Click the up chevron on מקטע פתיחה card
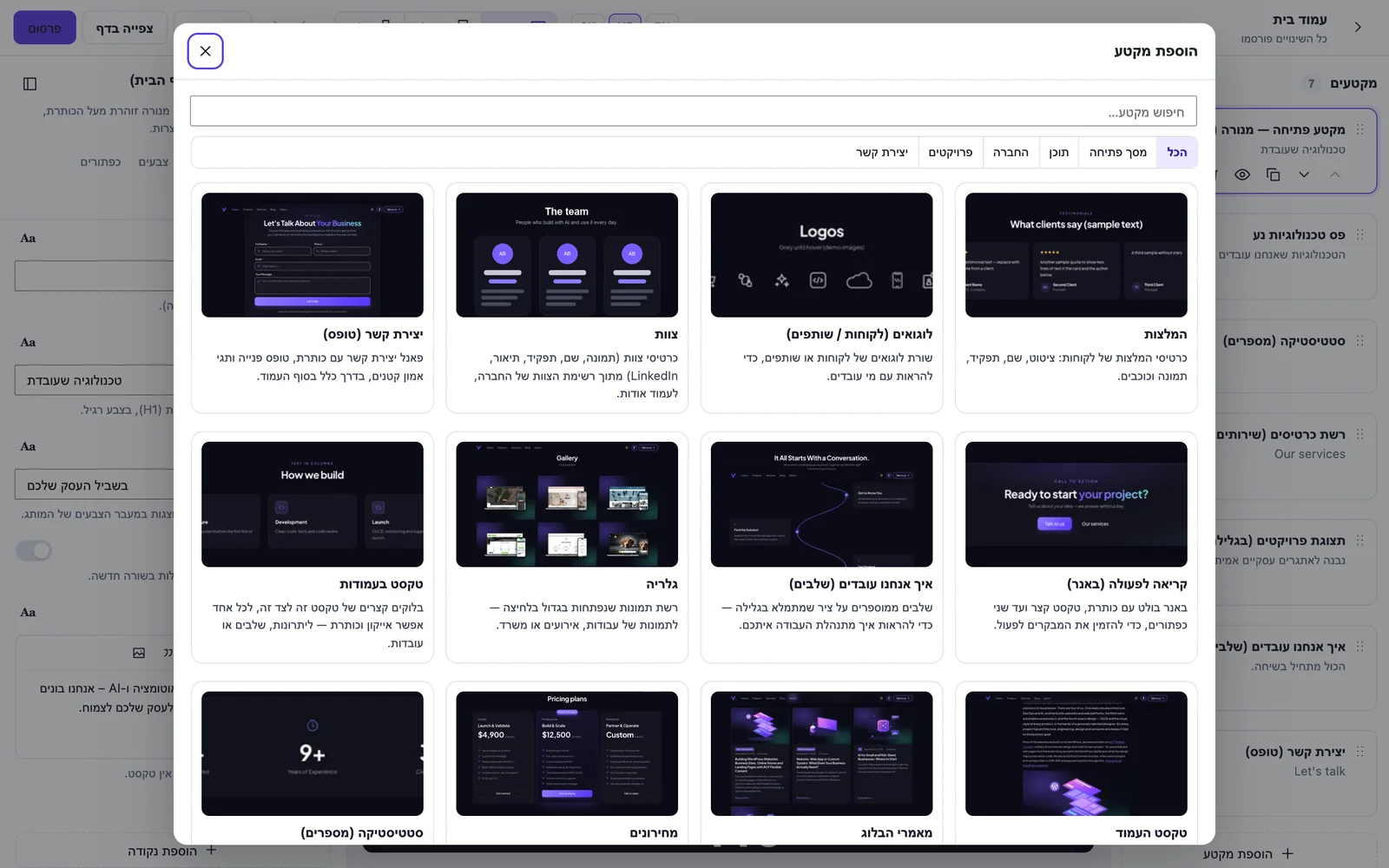 (1335, 174)
